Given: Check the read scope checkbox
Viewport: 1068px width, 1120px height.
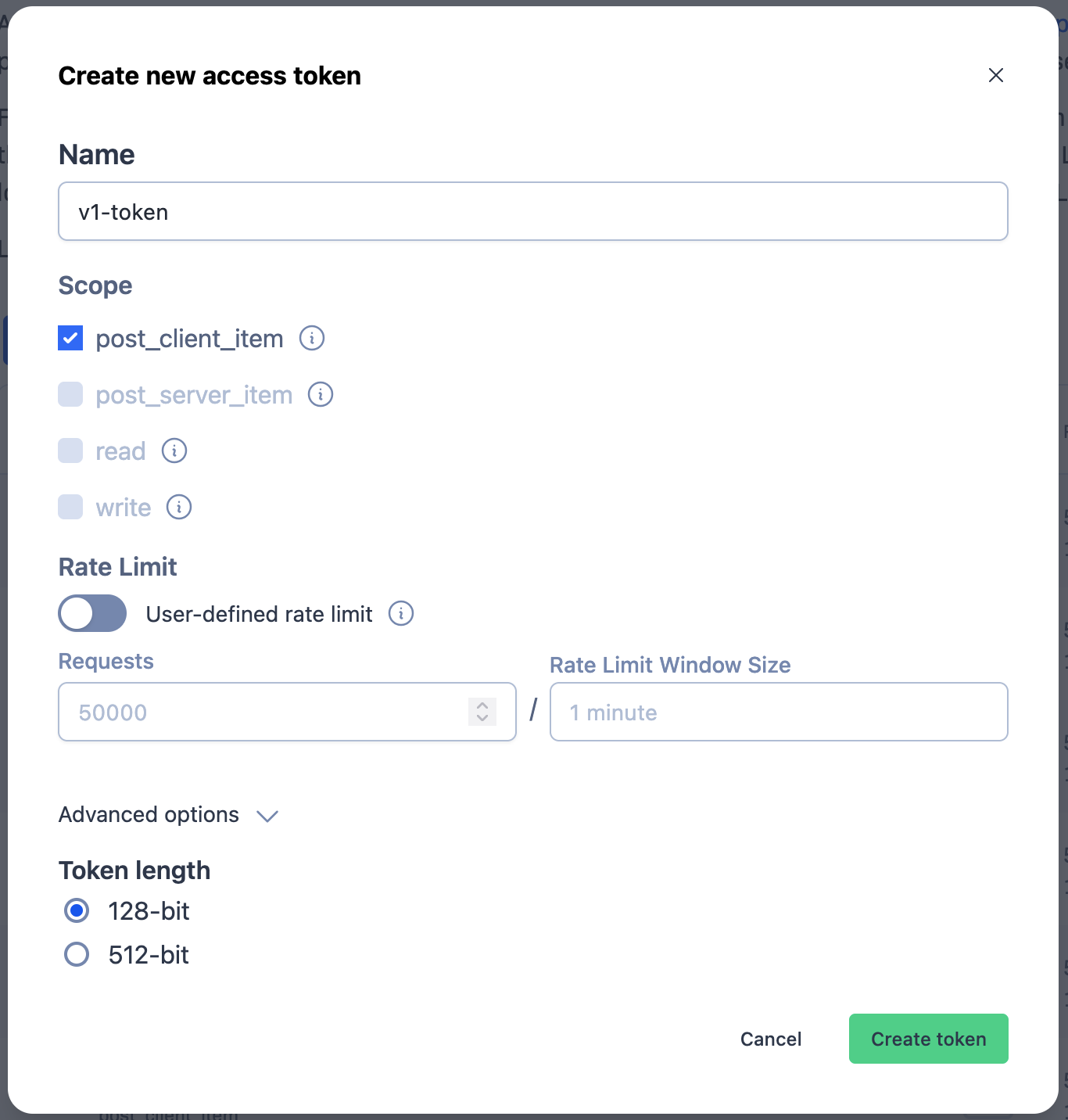Looking at the screenshot, I should coord(70,451).
